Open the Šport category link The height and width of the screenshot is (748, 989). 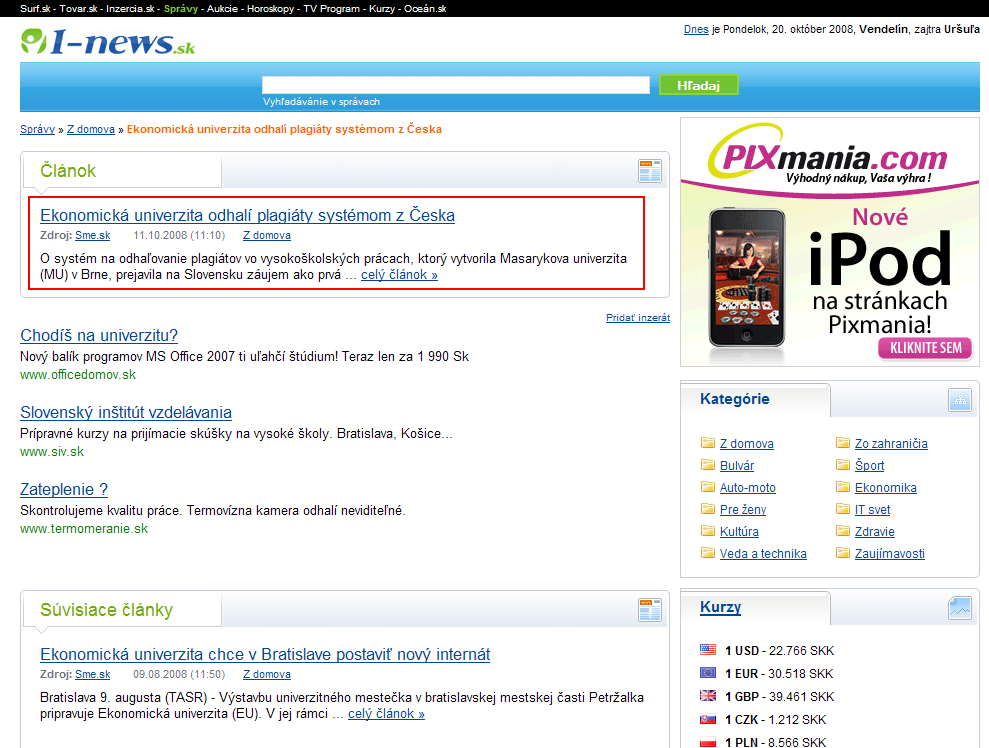[x=869, y=465]
